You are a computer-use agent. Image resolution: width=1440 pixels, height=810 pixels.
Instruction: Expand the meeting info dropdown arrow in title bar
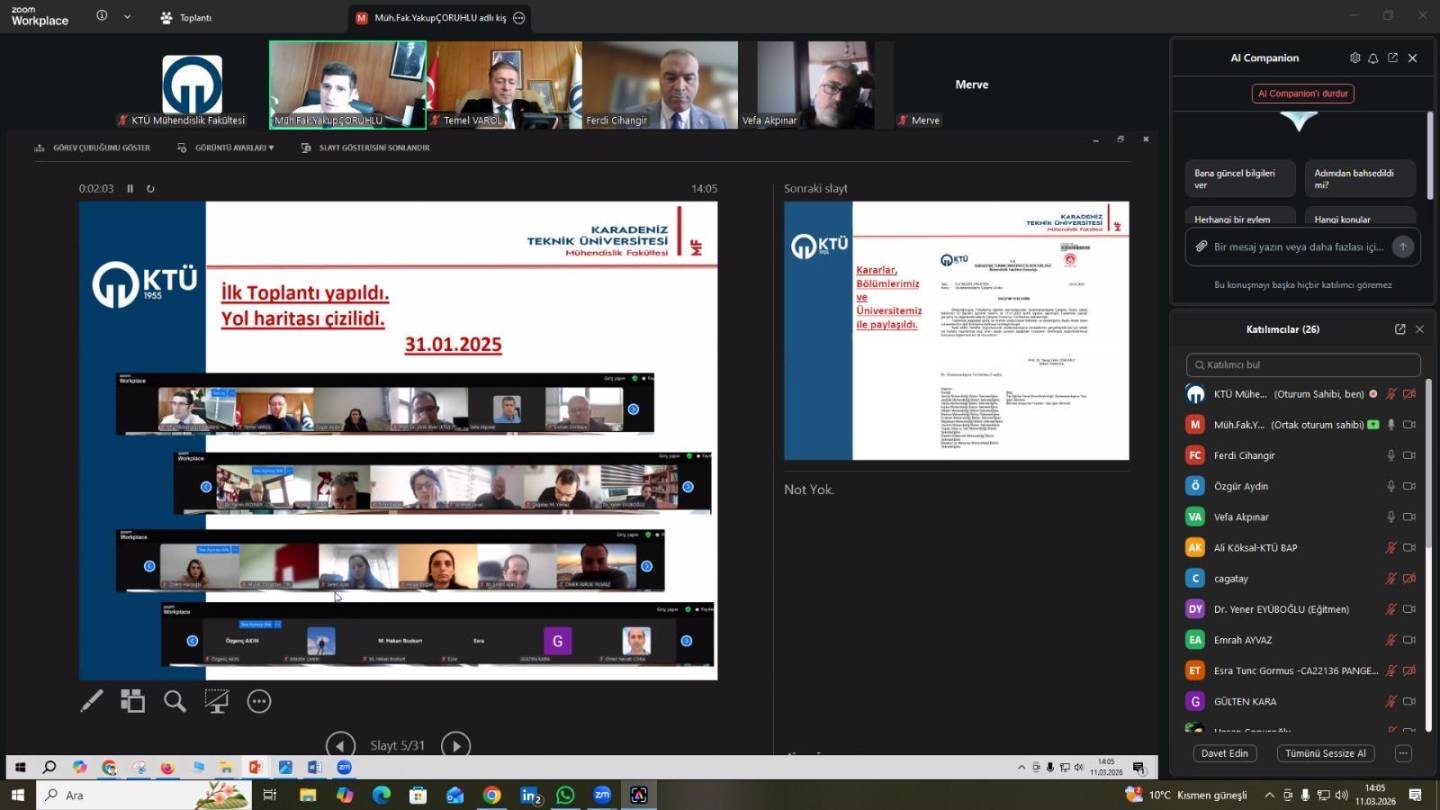pyautogui.click(x=127, y=17)
